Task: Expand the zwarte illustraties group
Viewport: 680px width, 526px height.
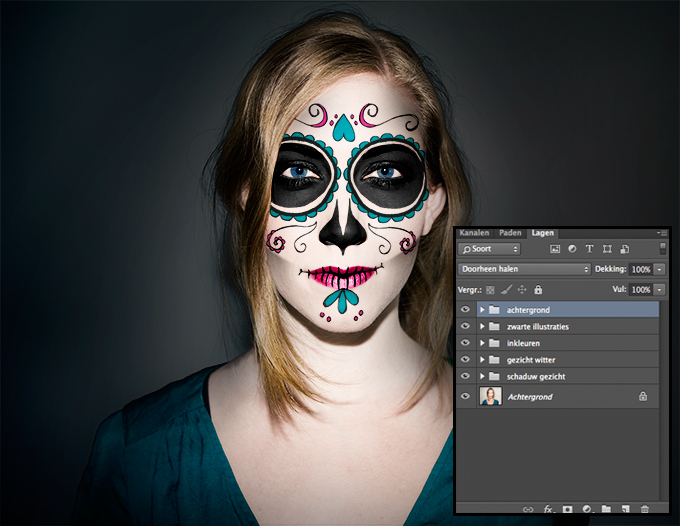Action: click(482, 326)
